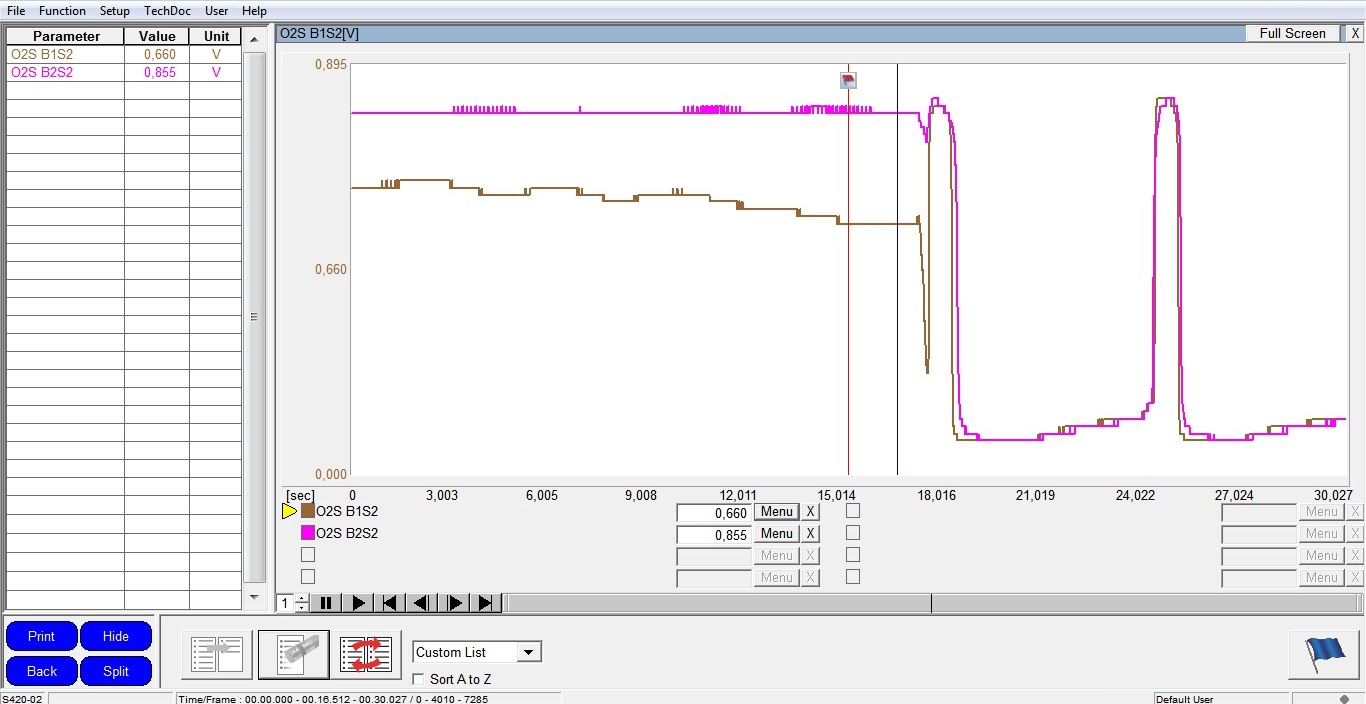
Task: Click the blue Split button
Action: coord(116,671)
